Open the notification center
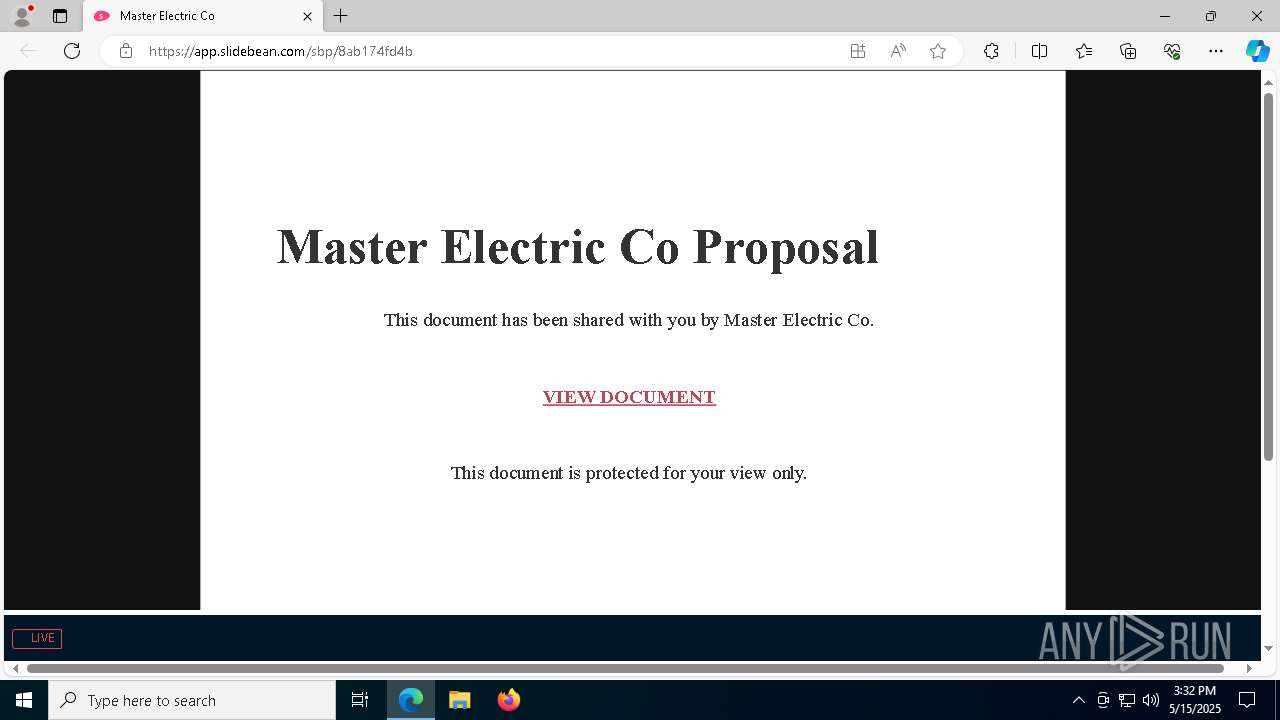Image resolution: width=1280 pixels, height=720 pixels. [1247, 700]
